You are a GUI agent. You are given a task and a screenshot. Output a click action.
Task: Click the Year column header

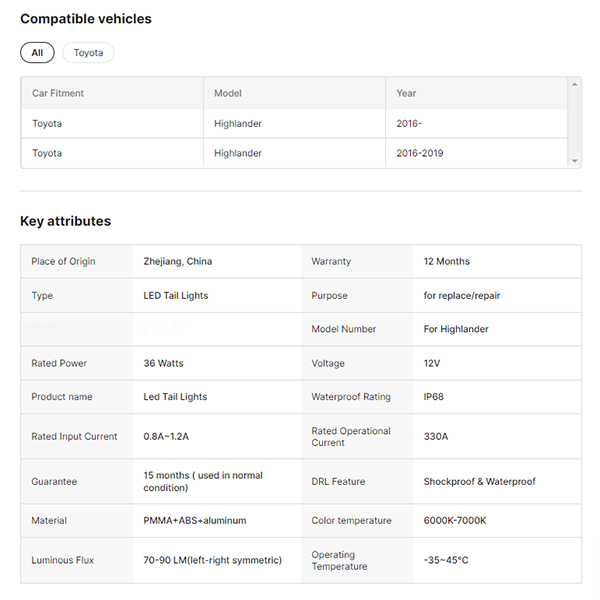(406, 93)
